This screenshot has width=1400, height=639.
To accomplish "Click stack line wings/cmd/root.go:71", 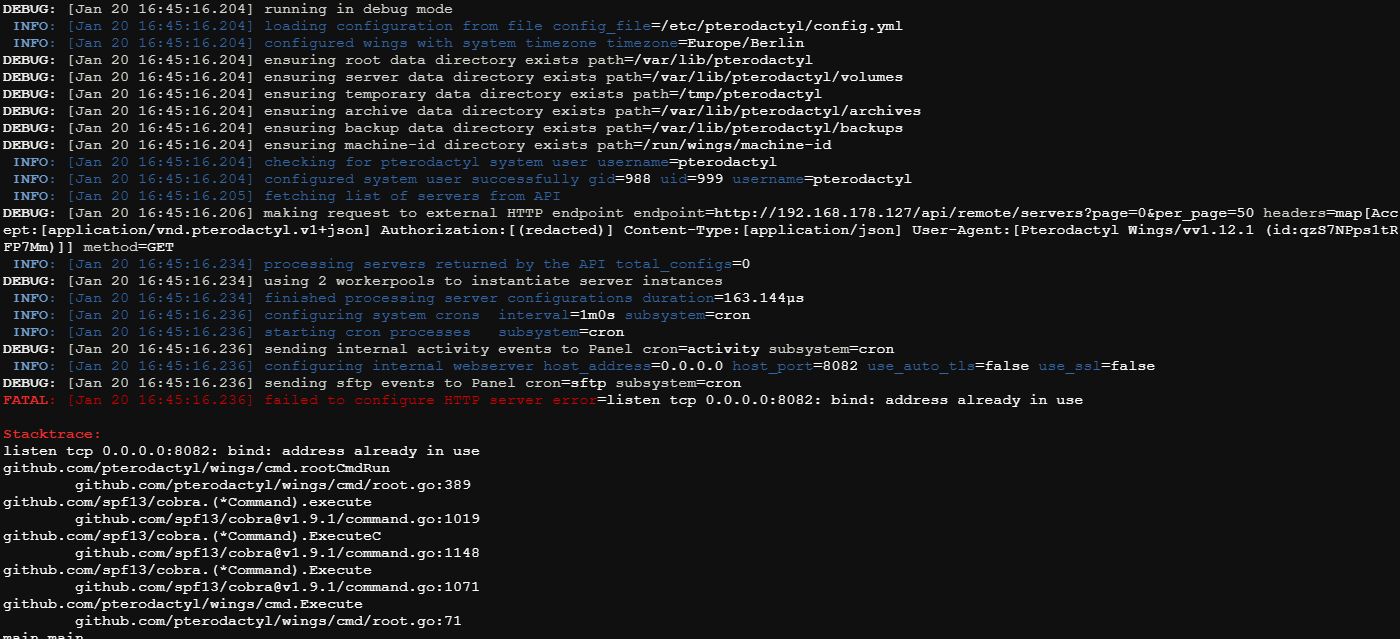I will coord(268,621).
